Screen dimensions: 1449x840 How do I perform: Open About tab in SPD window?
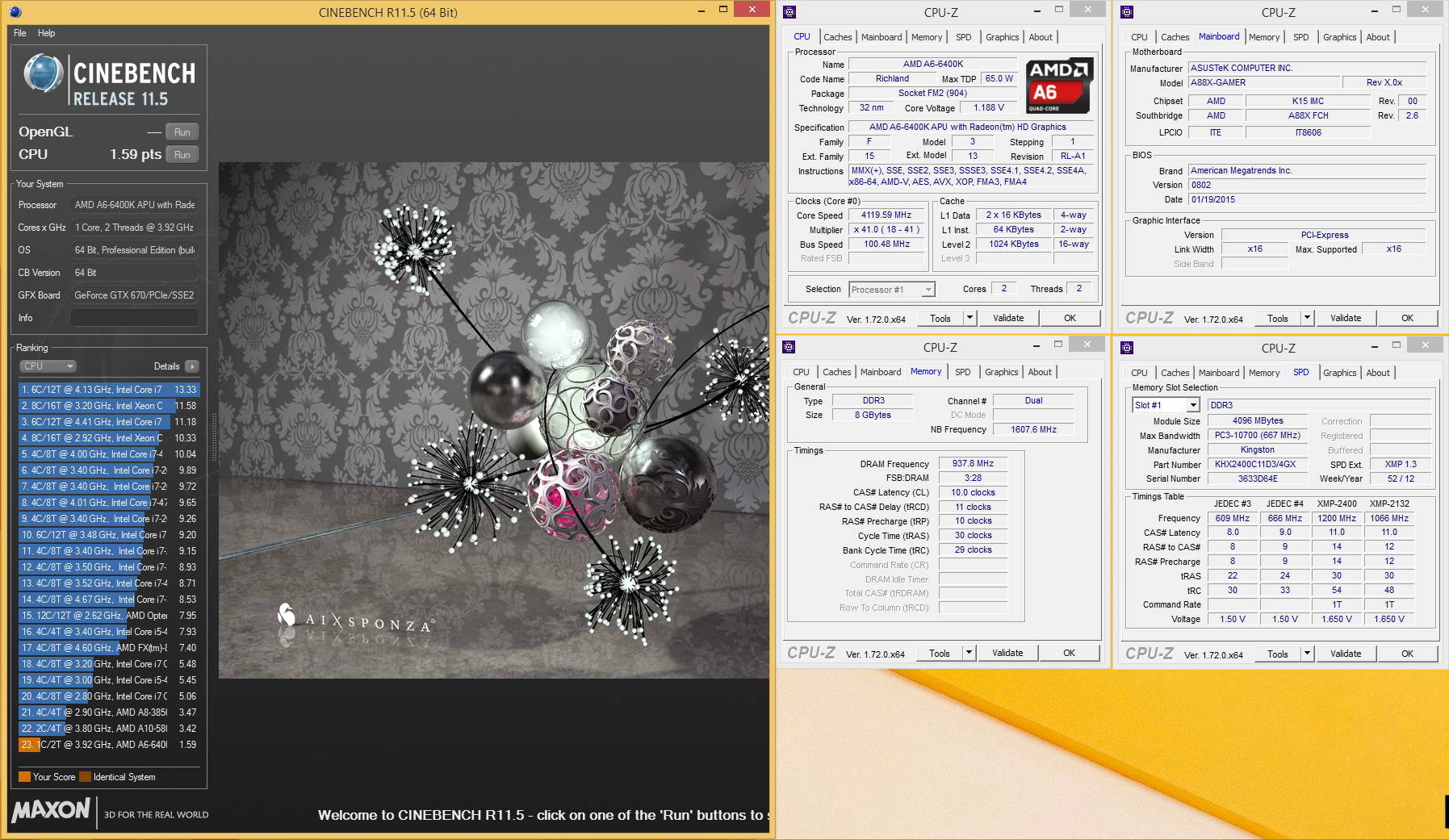point(1378,373)
